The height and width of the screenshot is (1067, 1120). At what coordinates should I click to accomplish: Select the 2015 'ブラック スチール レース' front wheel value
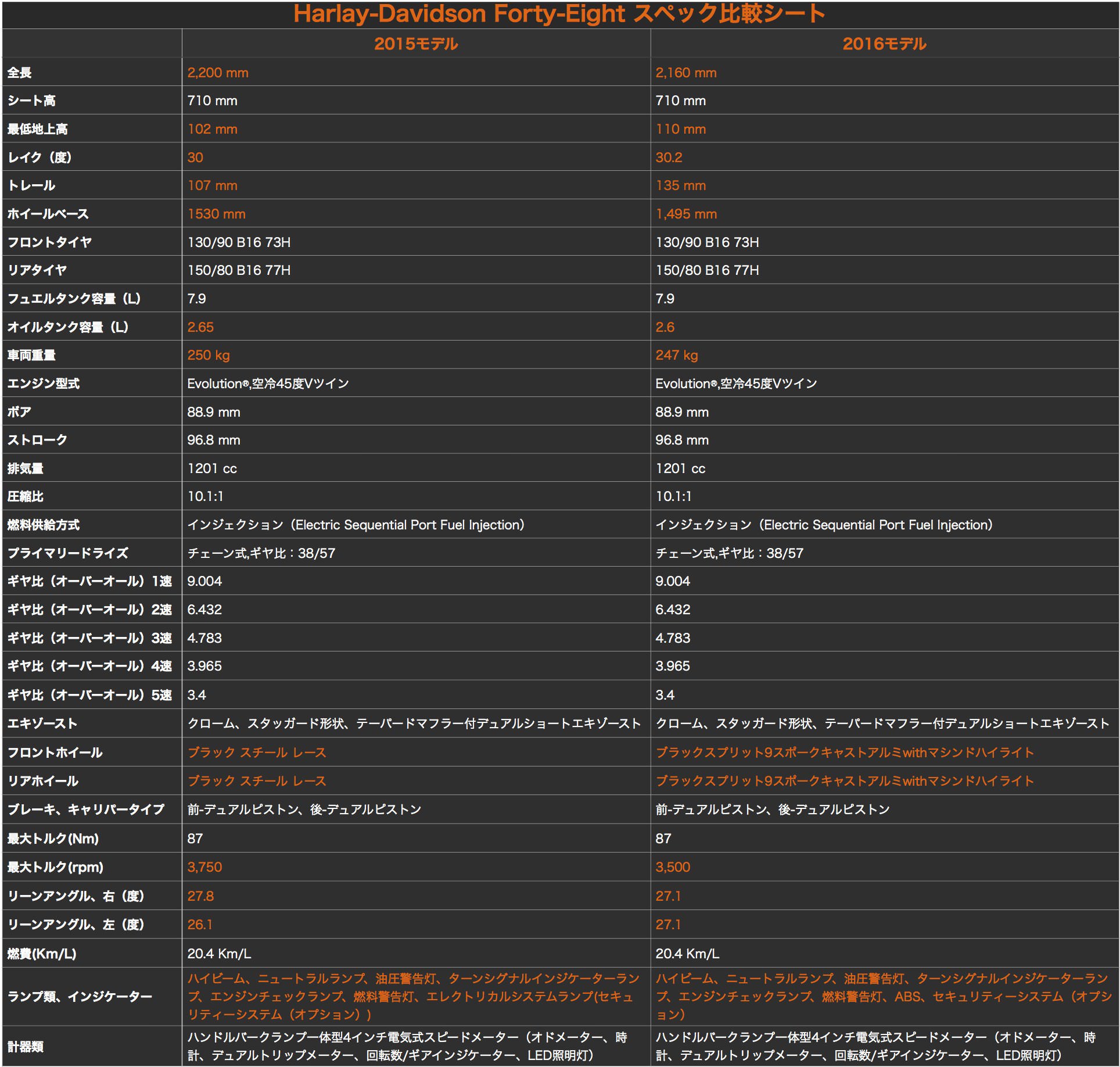pos(257,753)
